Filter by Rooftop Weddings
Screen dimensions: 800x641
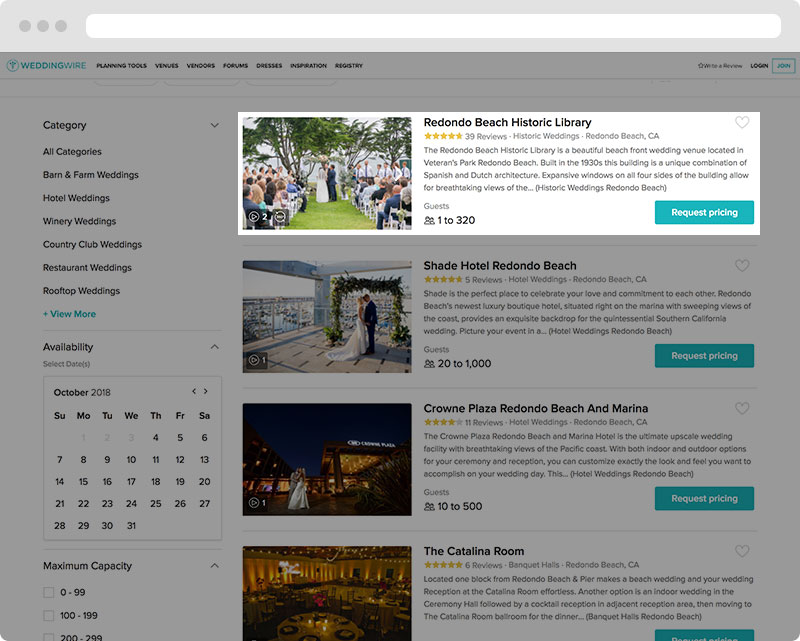click(x=81, y=291)
